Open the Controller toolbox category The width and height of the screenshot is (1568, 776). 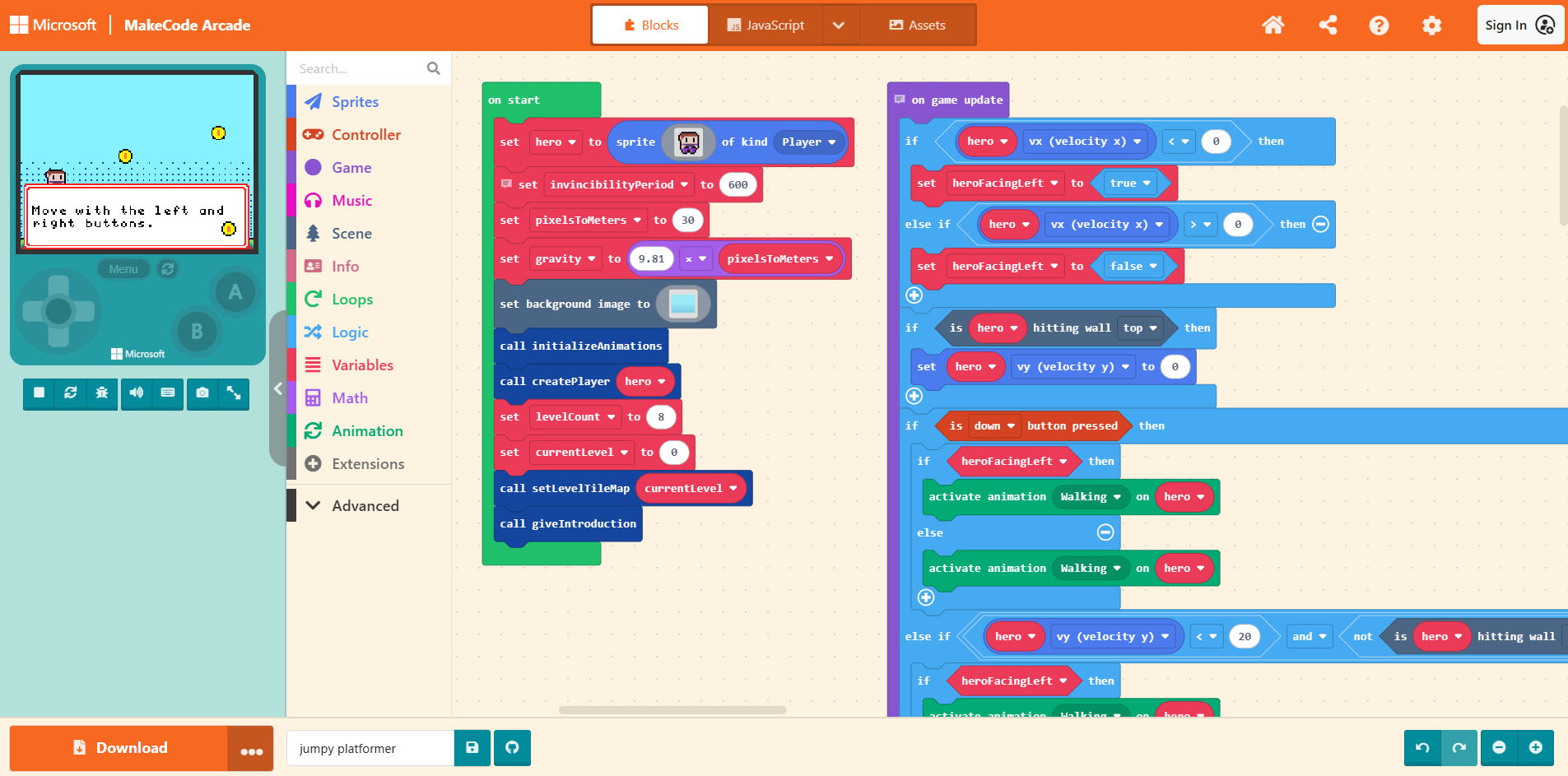pyautogui.click(x=368, y=135)
